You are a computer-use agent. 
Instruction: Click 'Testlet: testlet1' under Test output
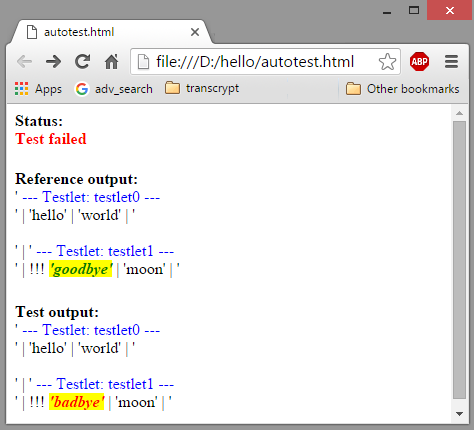point(105,384)
